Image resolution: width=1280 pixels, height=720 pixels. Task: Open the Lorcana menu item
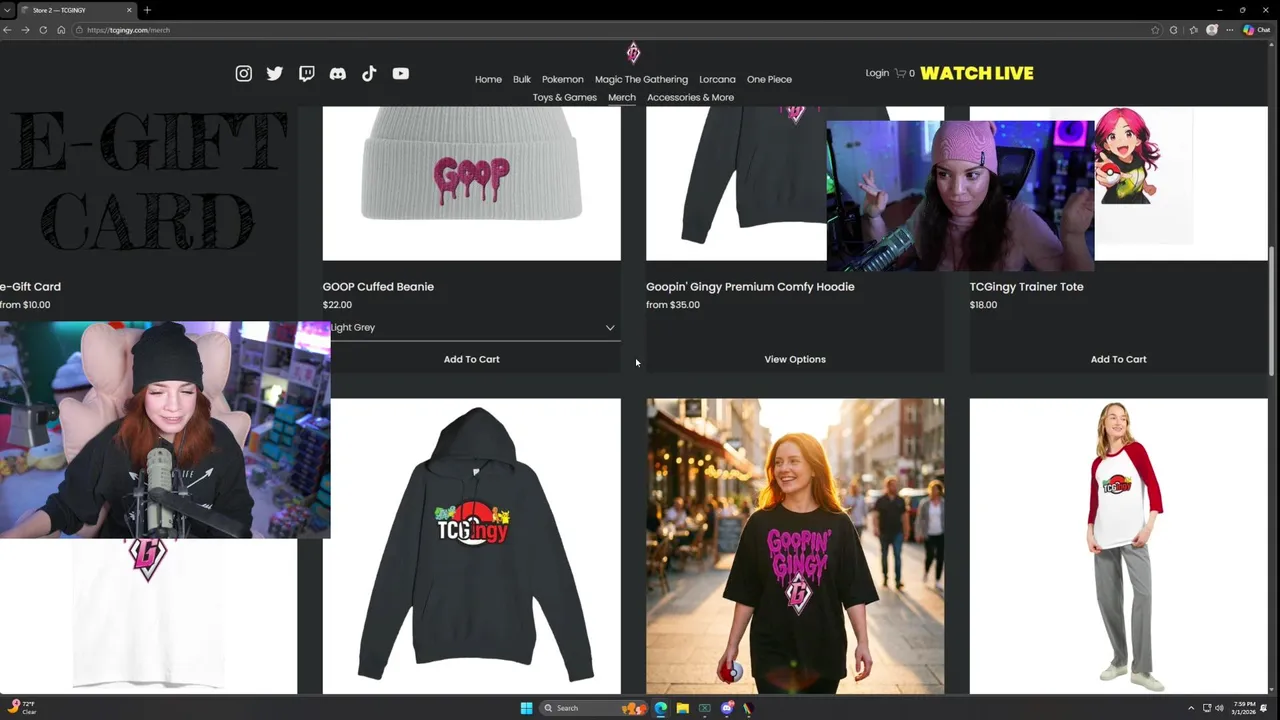tap(717, 79)
